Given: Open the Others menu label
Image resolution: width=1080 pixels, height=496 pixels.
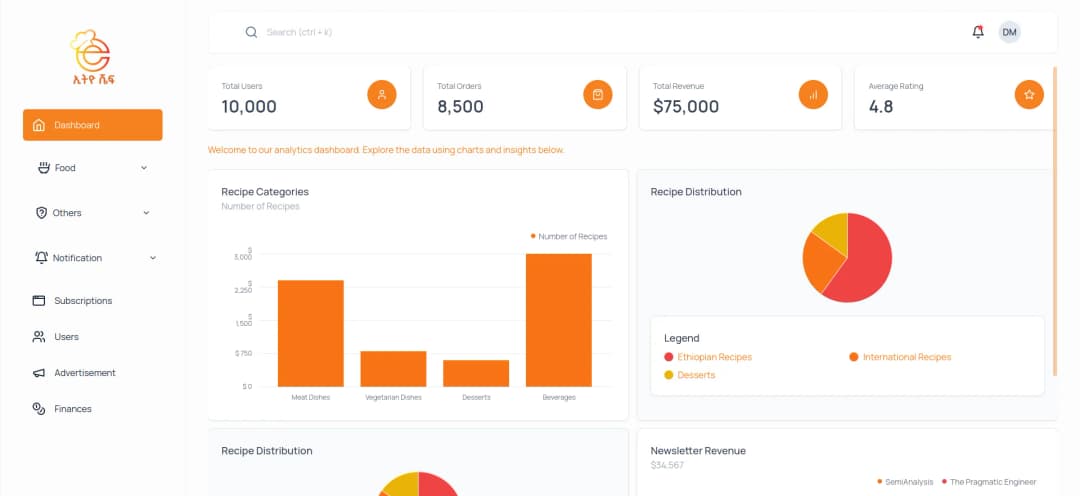Looking at the screenshot, I should point(67,213).
